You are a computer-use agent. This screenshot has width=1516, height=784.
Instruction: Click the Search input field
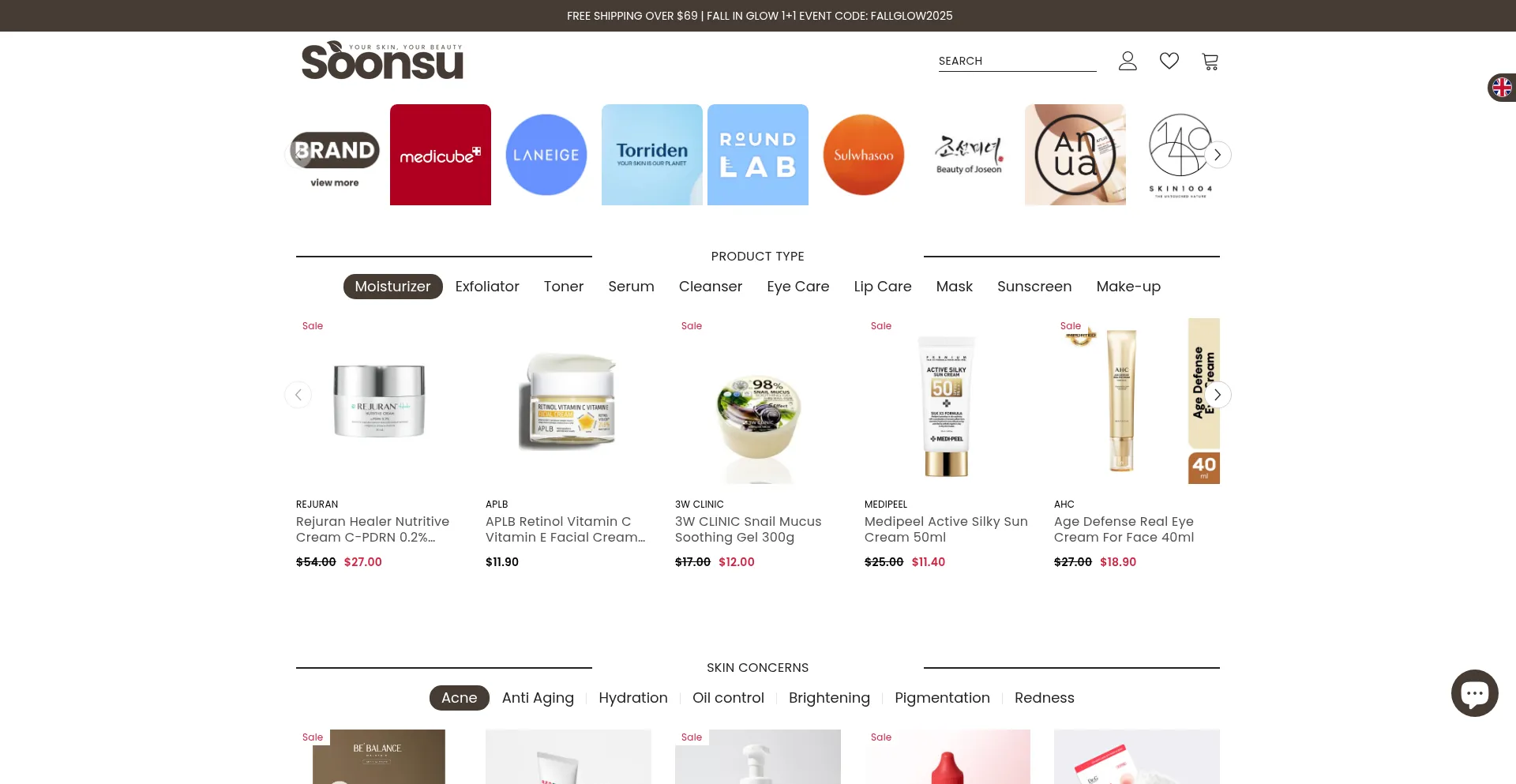pyautogui.click(x=1017, y=61)
